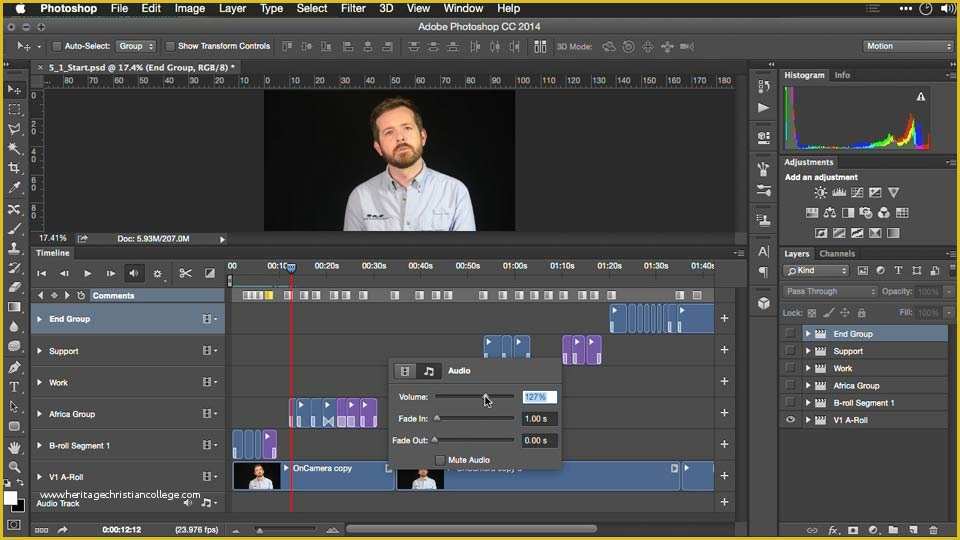Open the Filter menu

tap(353, 8)
